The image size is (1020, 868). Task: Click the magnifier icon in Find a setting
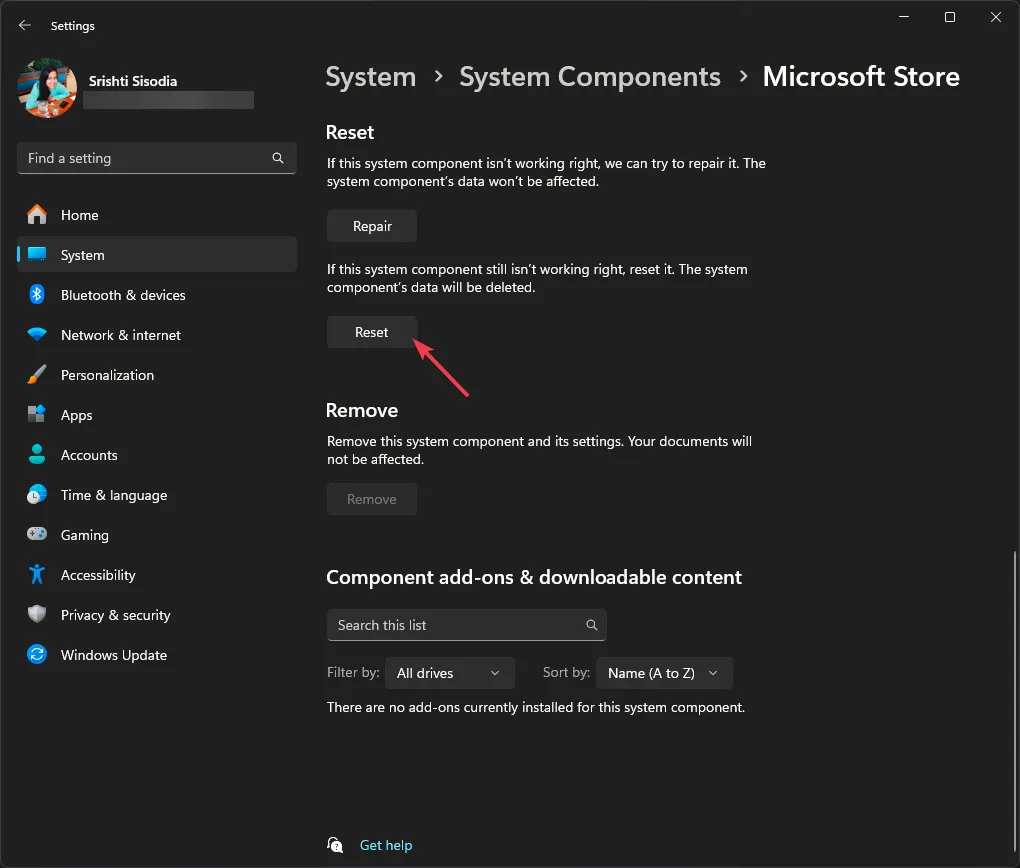pyautogui.click(x=278, y=158)
